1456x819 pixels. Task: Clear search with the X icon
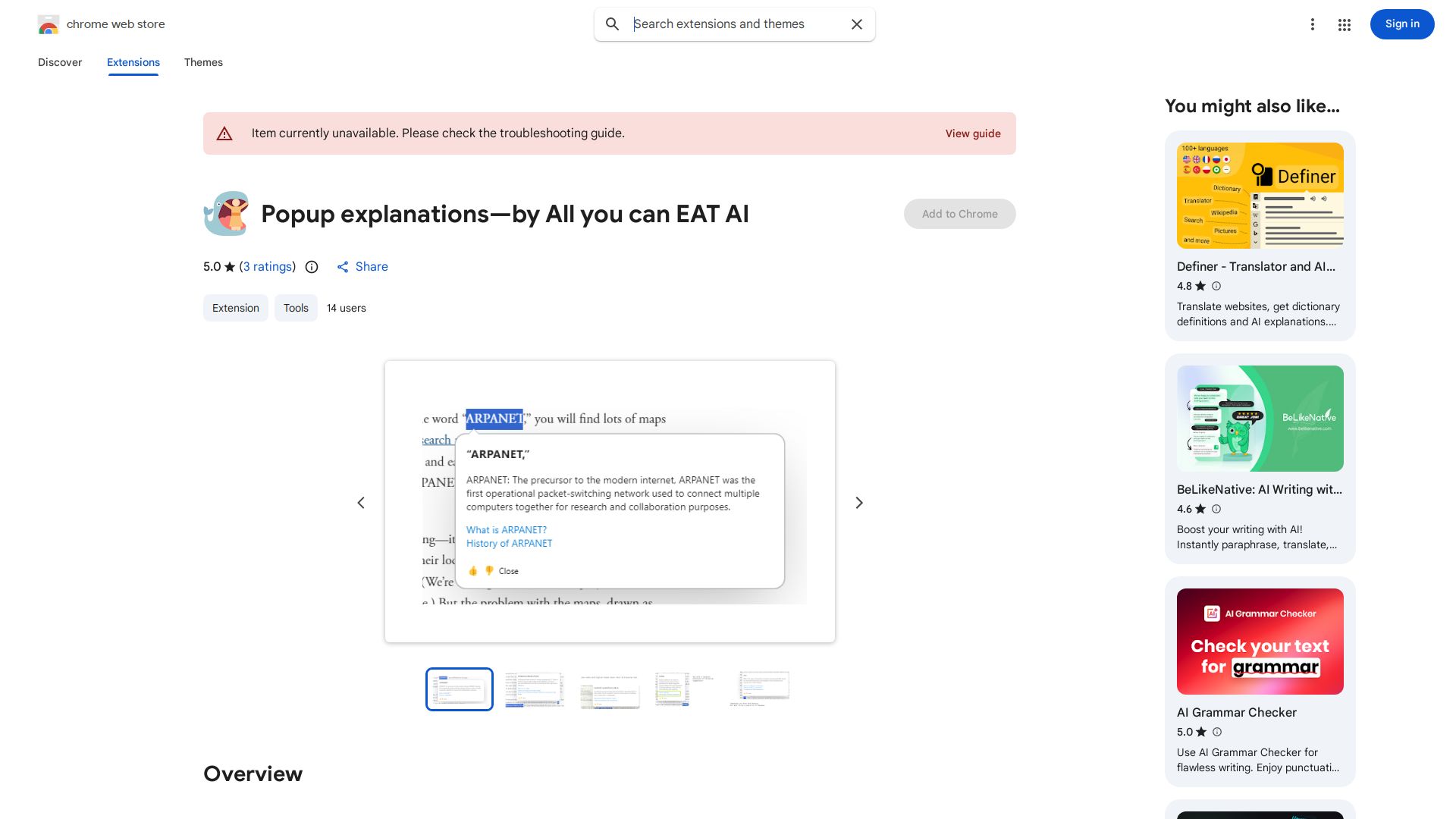pos(857,24)
